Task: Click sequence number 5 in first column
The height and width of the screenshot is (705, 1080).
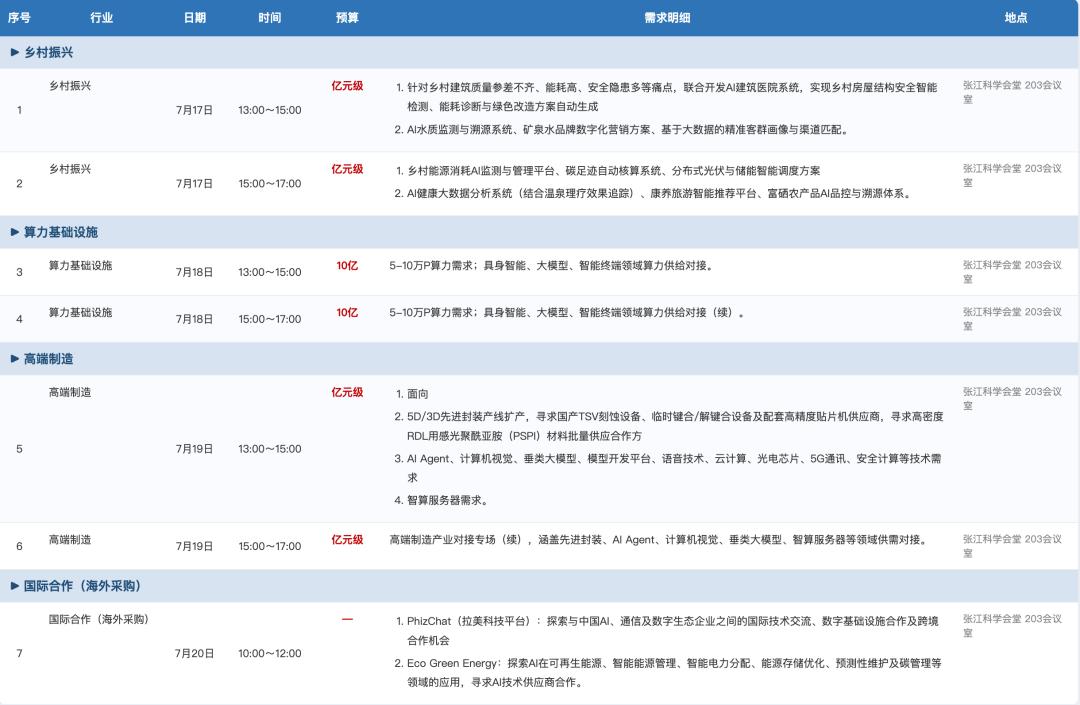Action: (x=19, y=449)
